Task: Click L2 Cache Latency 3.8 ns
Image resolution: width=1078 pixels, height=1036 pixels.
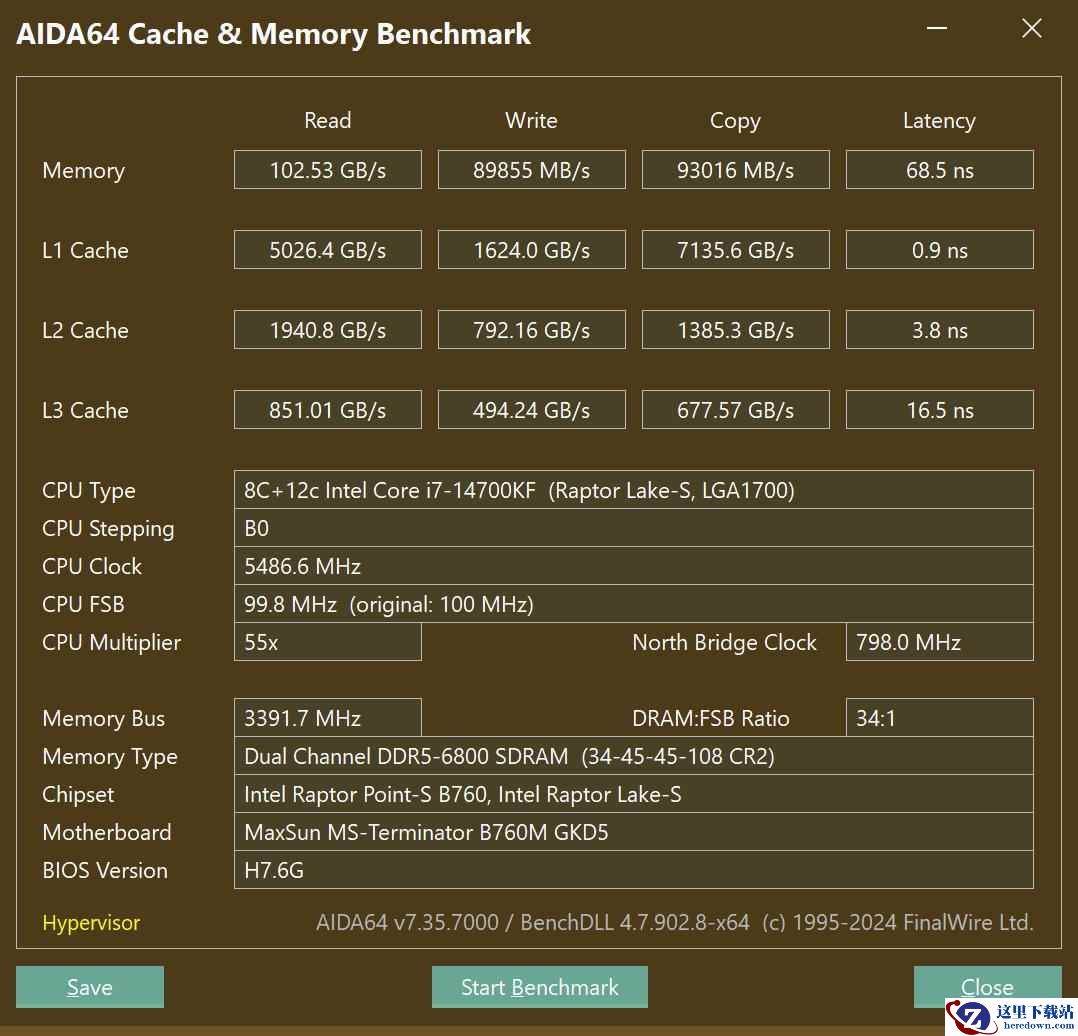Action: [939, 330]
